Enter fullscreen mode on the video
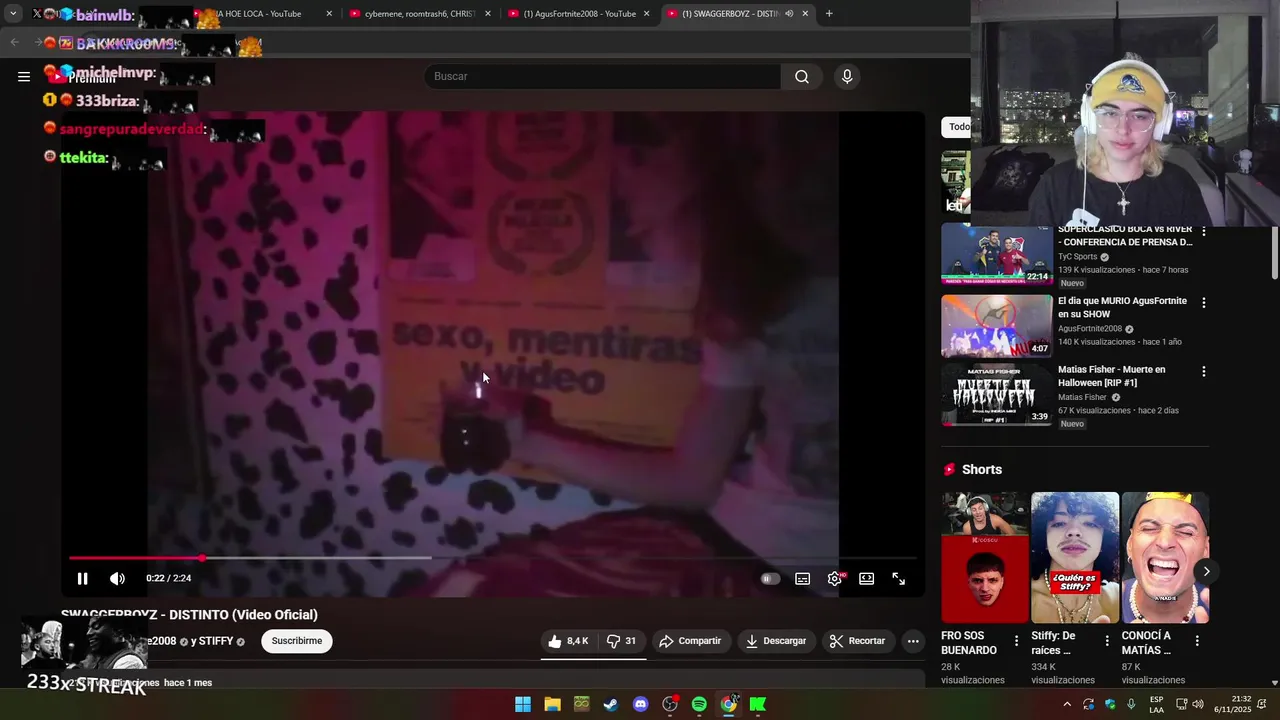The height and width of the screenshot is (720, 1280). coord(898,578)
